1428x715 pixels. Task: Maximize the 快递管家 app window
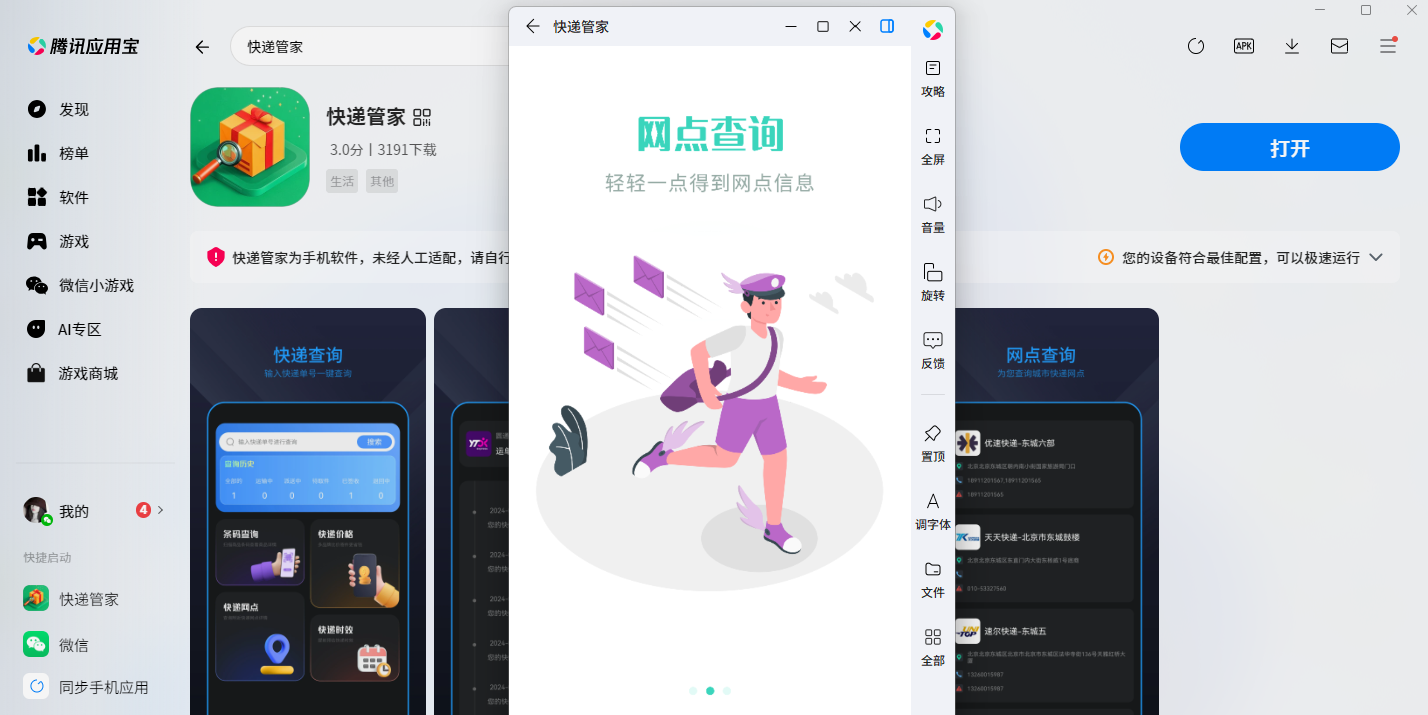point(823,26)
